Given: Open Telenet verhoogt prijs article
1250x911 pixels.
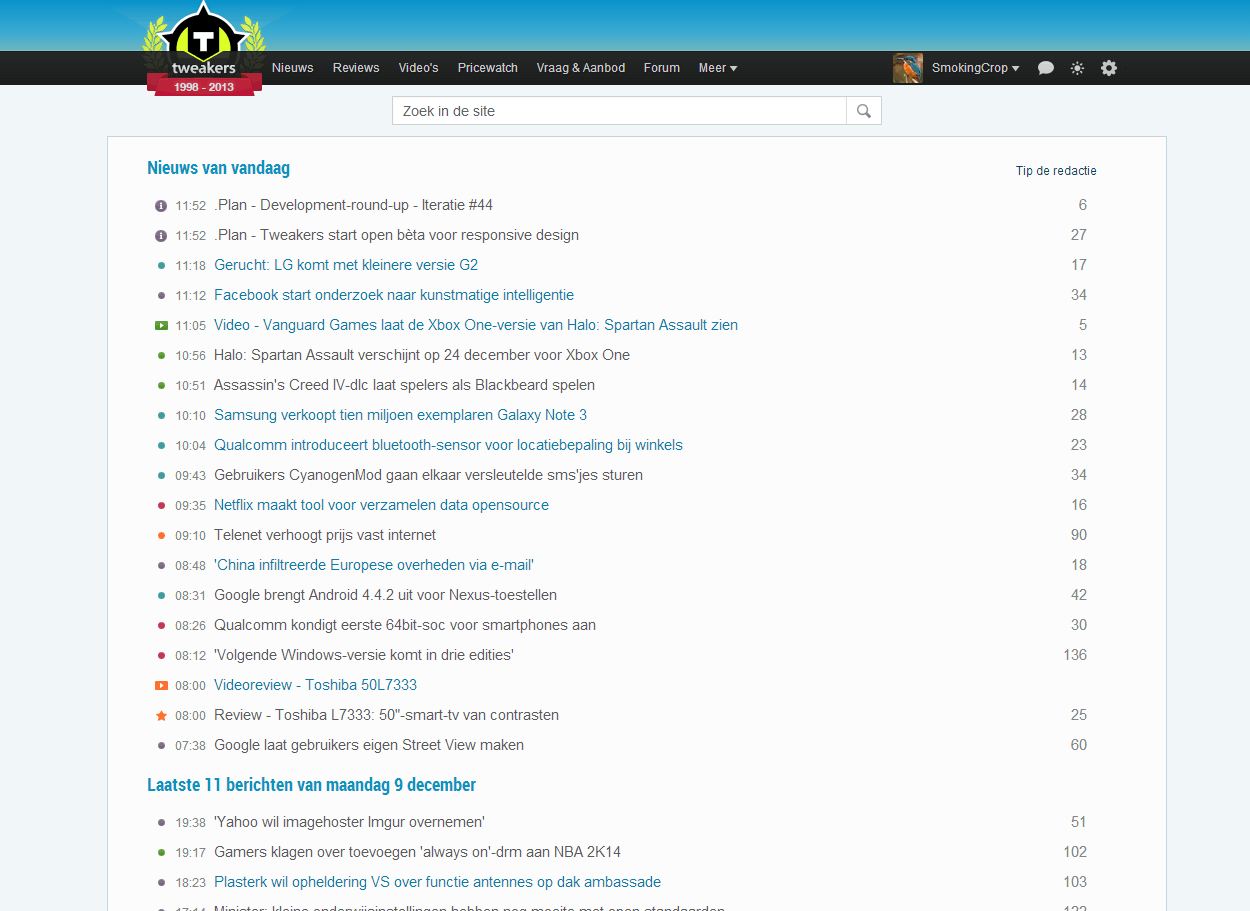Looking at the screenshot, I should [325, 535].
